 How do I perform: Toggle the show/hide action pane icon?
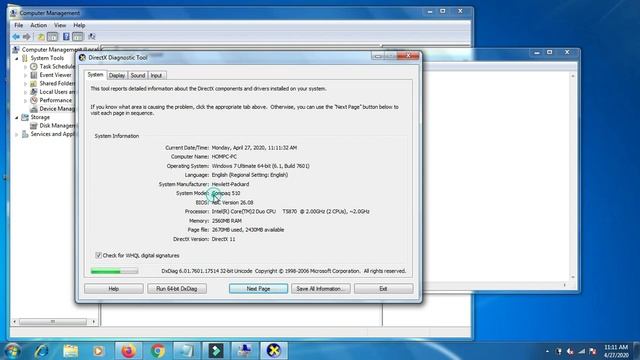(x=78, y=37)
